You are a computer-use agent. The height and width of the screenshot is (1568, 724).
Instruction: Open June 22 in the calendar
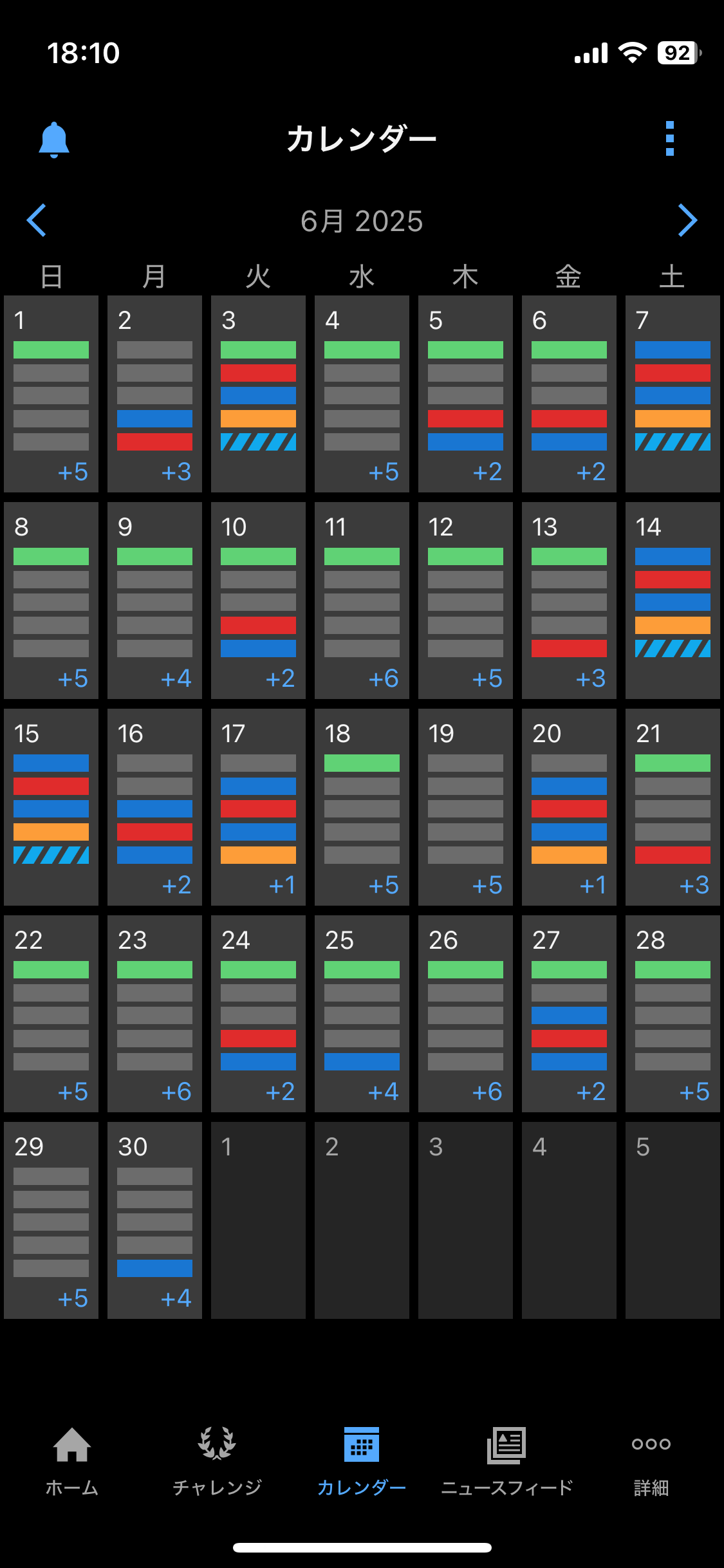[x=51, y=1013]
